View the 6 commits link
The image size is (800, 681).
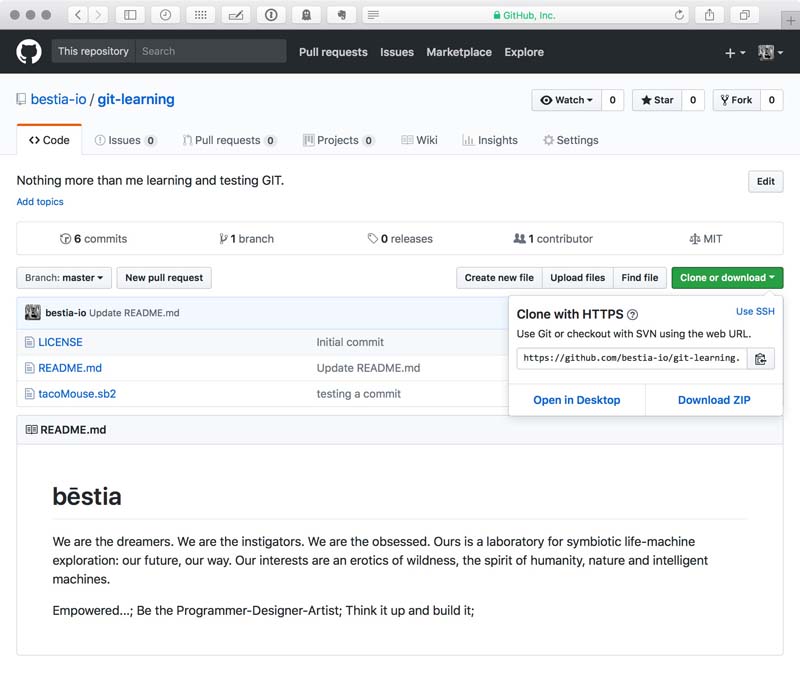pyautogui.click(x=93, y=239)
